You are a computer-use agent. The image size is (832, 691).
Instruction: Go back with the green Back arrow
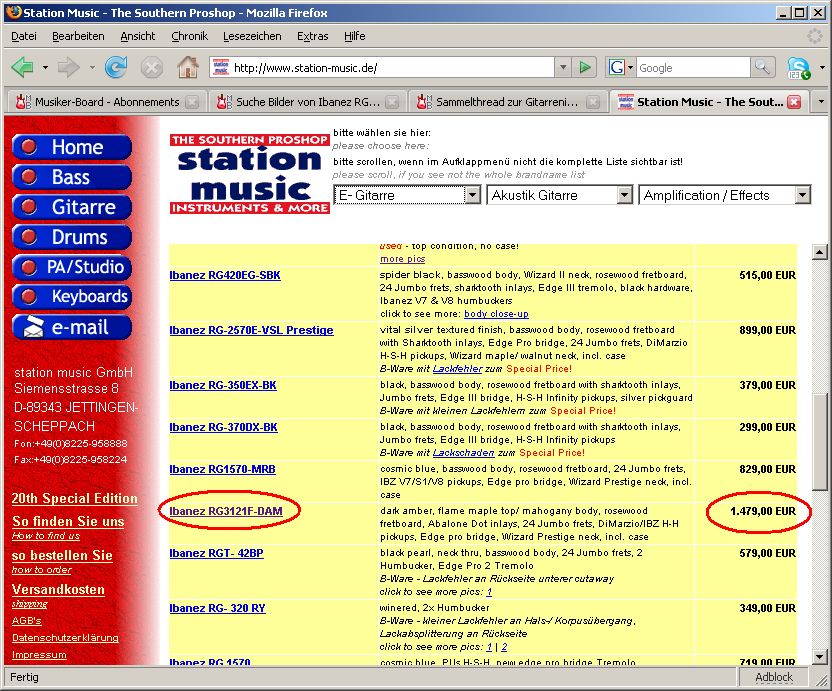pos(22,67)
